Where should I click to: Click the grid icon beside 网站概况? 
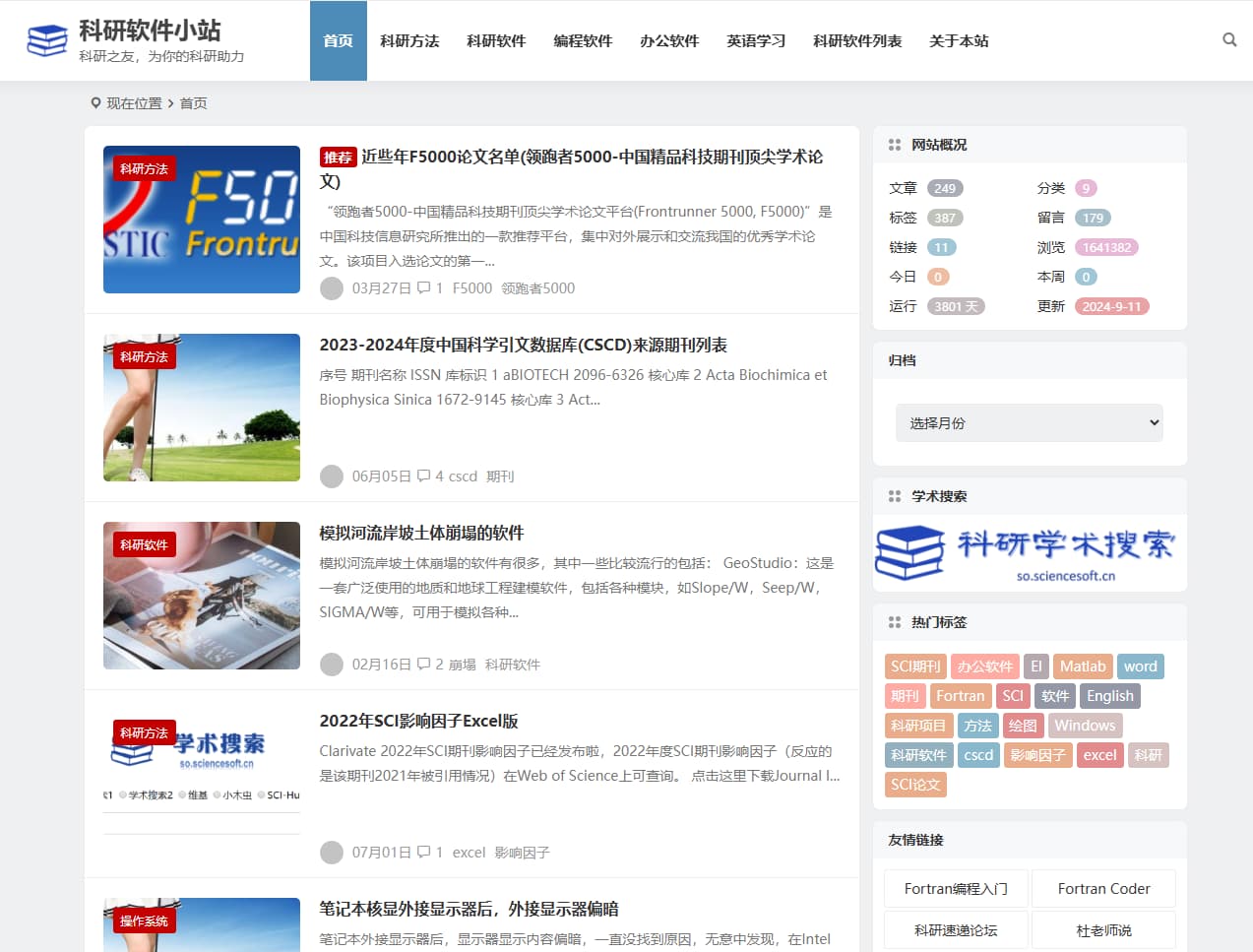pos(894,145)
